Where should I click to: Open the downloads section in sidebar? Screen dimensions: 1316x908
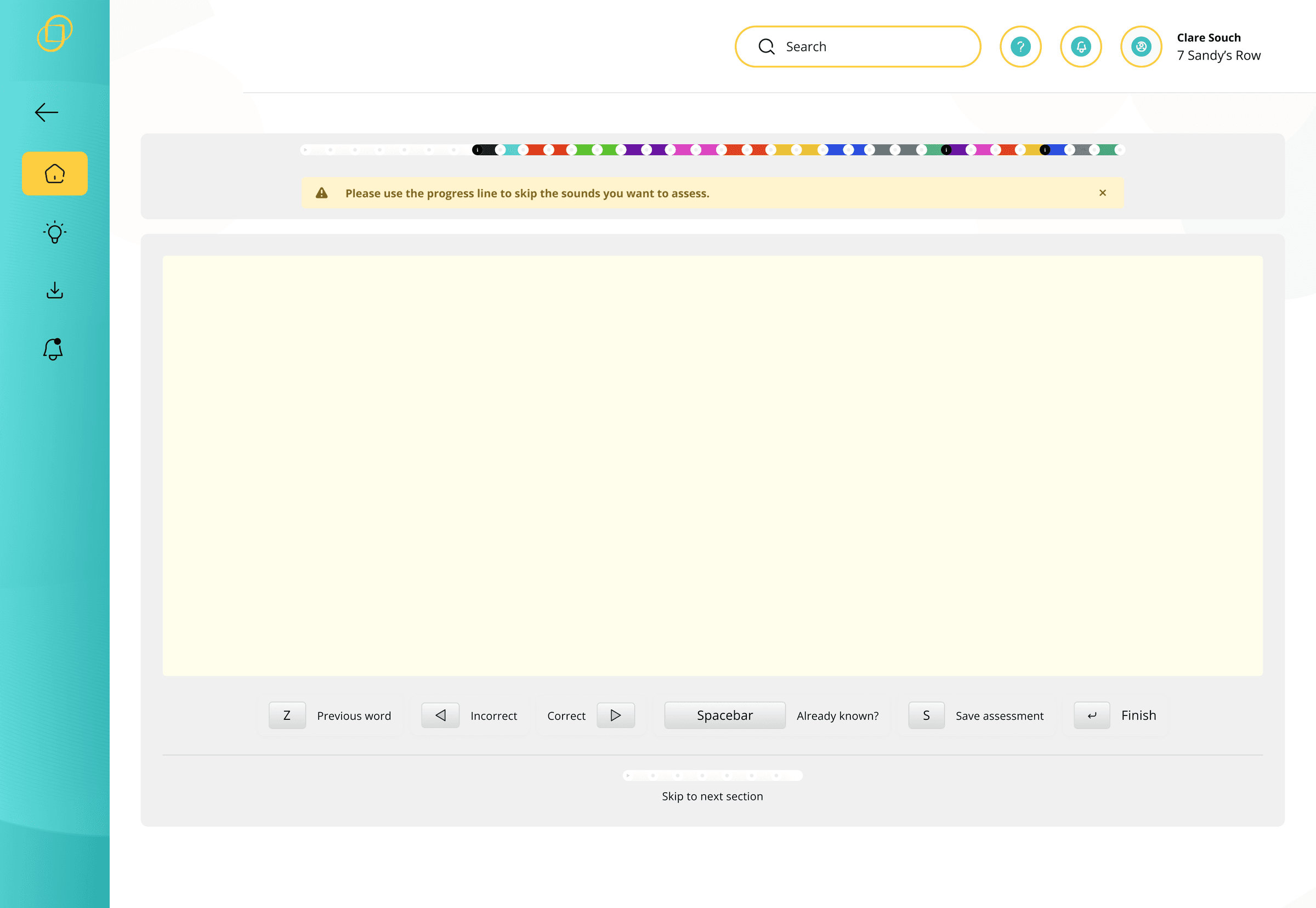click(55, 291)
